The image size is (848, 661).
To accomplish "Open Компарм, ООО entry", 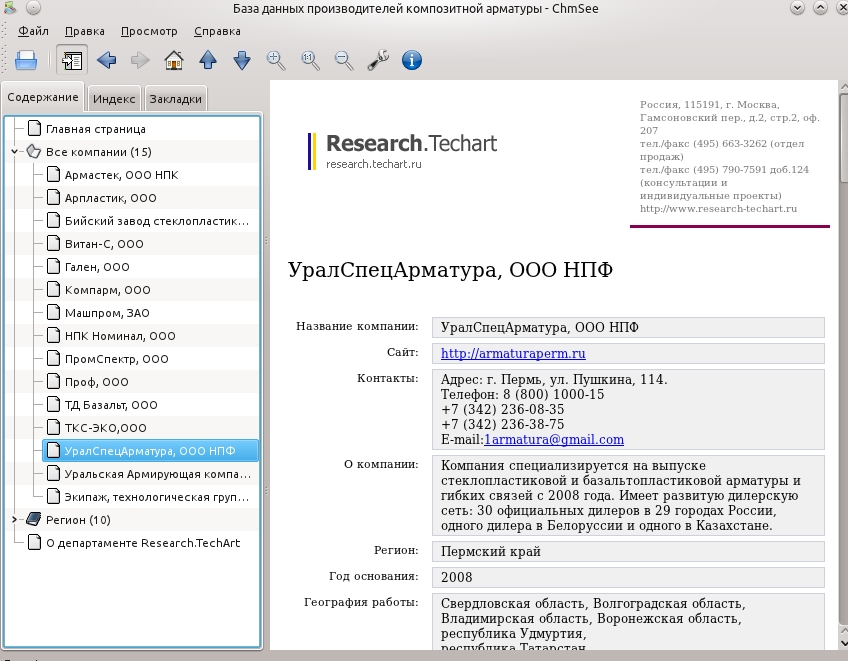I will tap(108, 290).
